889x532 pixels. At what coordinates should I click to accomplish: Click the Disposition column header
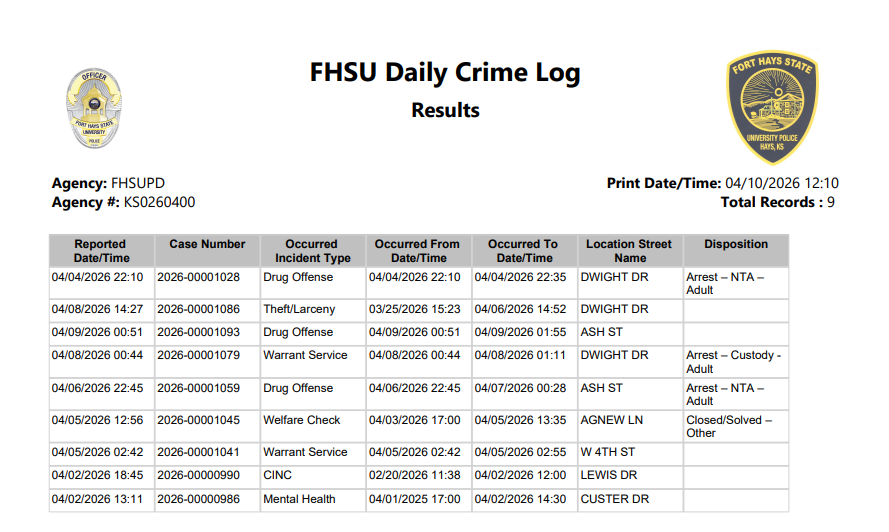[x=736, y=244]
